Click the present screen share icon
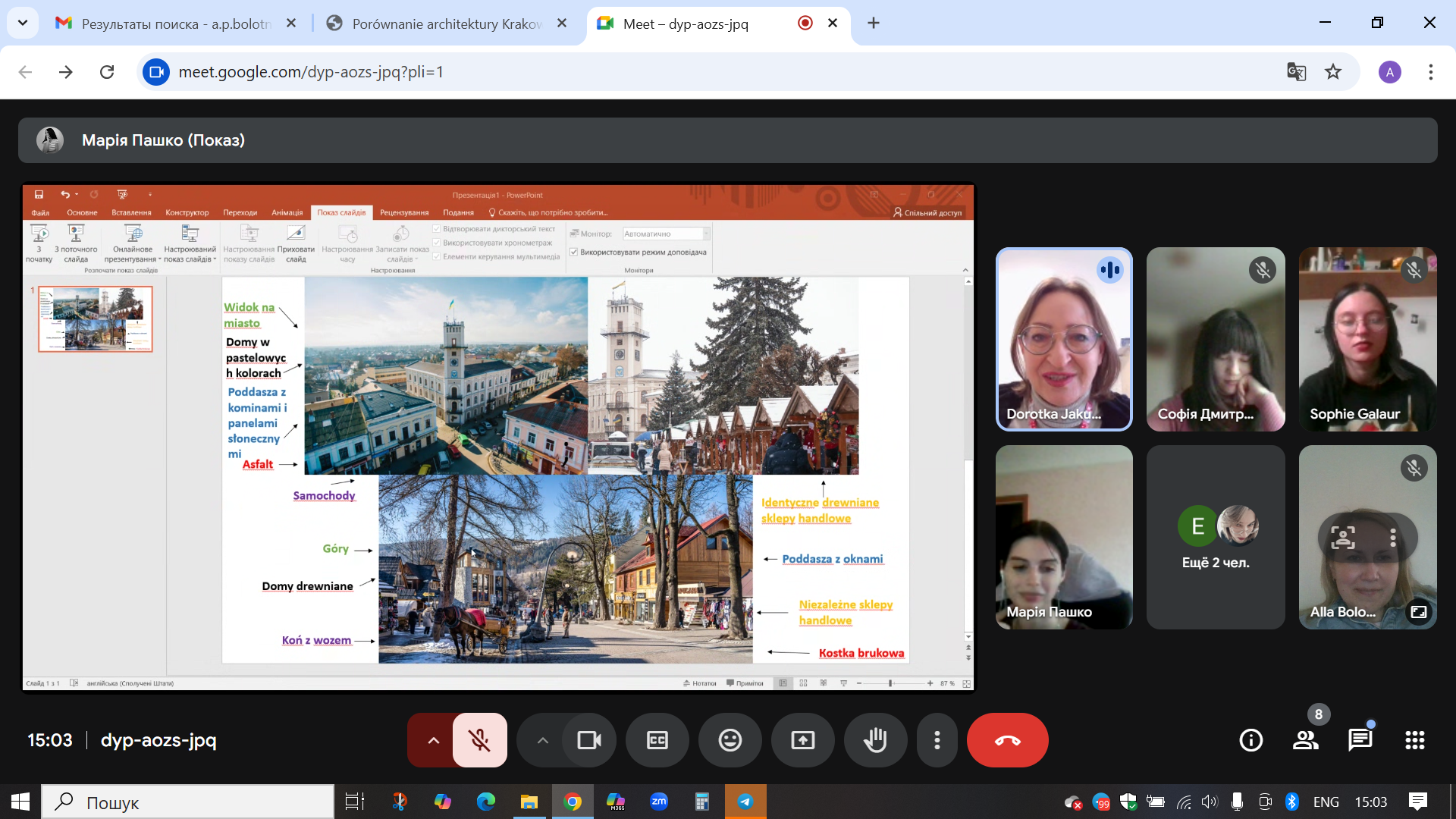The width and height of the screenshot is (1456, 819). click(802, 740)
